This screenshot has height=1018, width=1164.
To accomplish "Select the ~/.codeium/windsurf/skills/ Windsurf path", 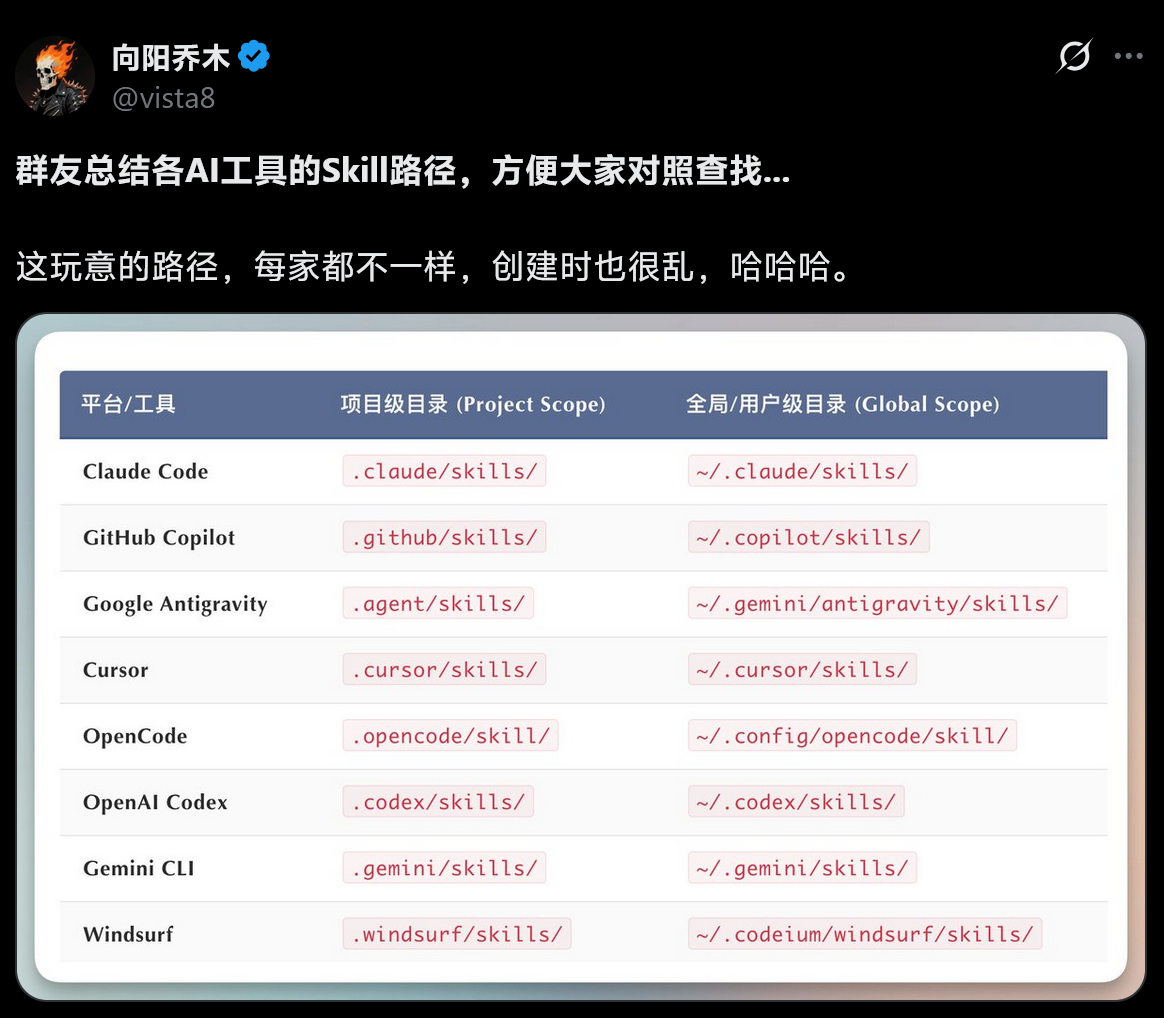I will [x=865, y=933].
